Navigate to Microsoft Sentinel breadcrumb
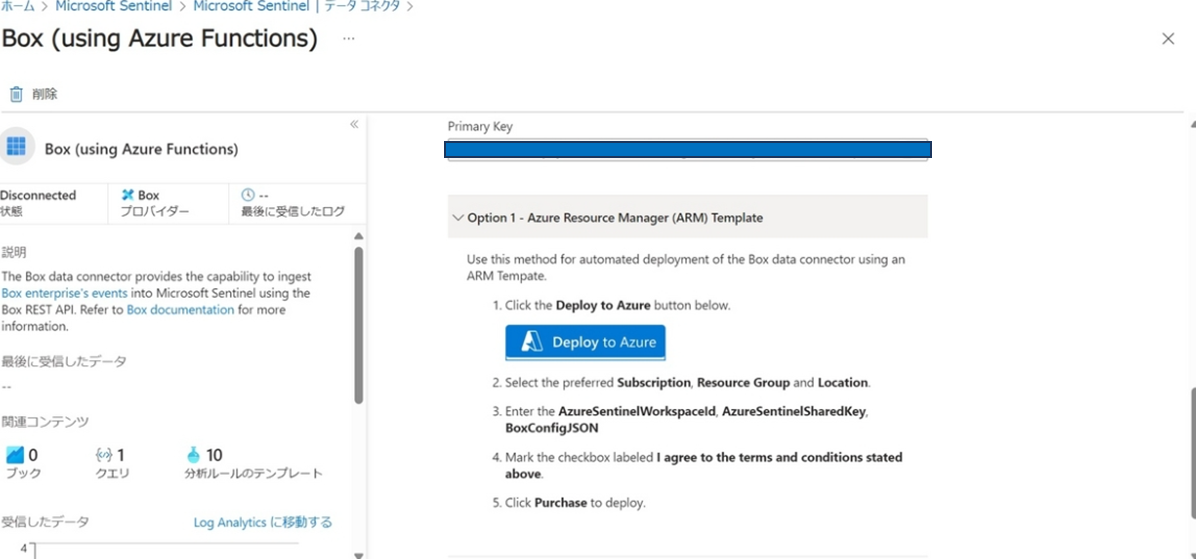This screenshot has height=559, width=1196. click(x=114, y=7)
